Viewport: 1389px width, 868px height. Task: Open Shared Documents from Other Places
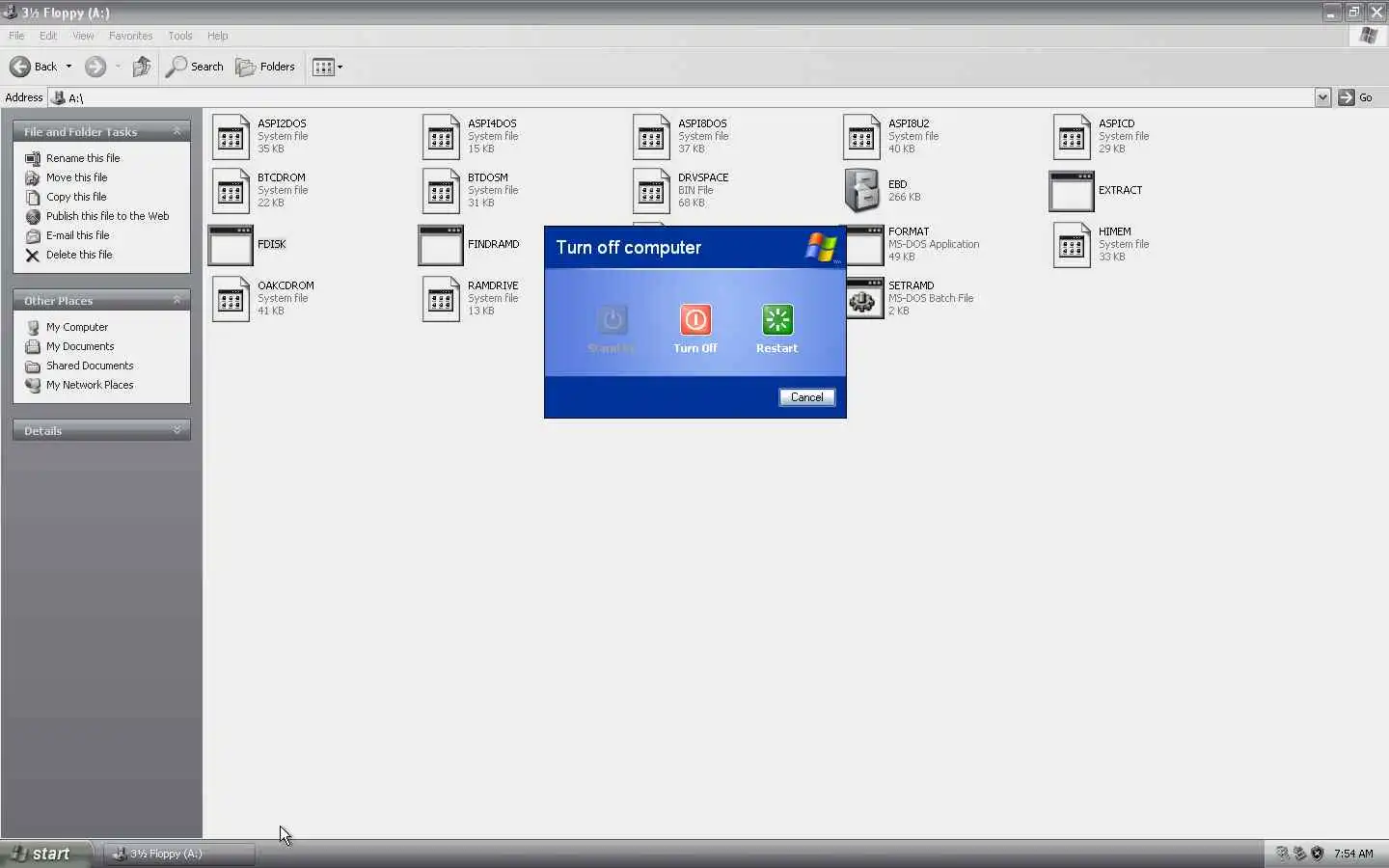tap(90, 366)
